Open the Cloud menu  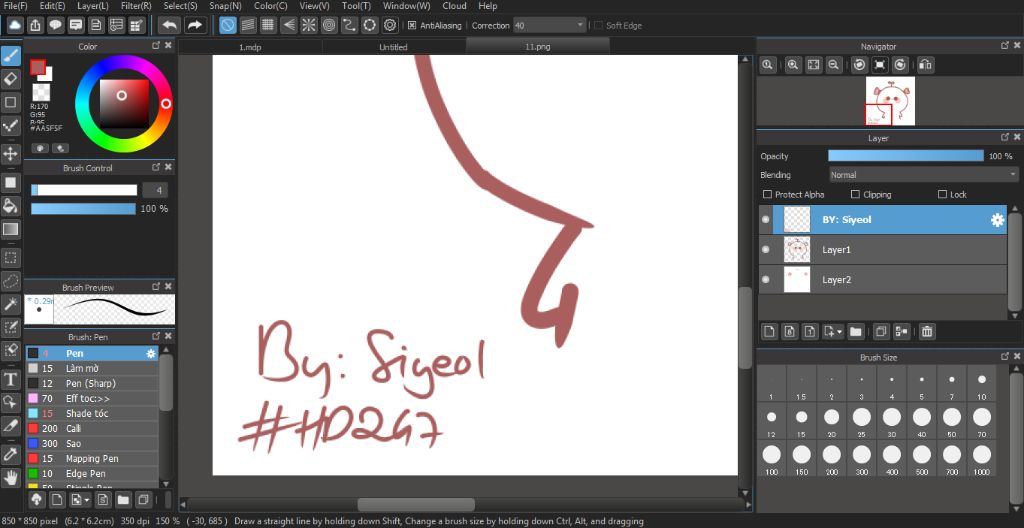(455, 6)
